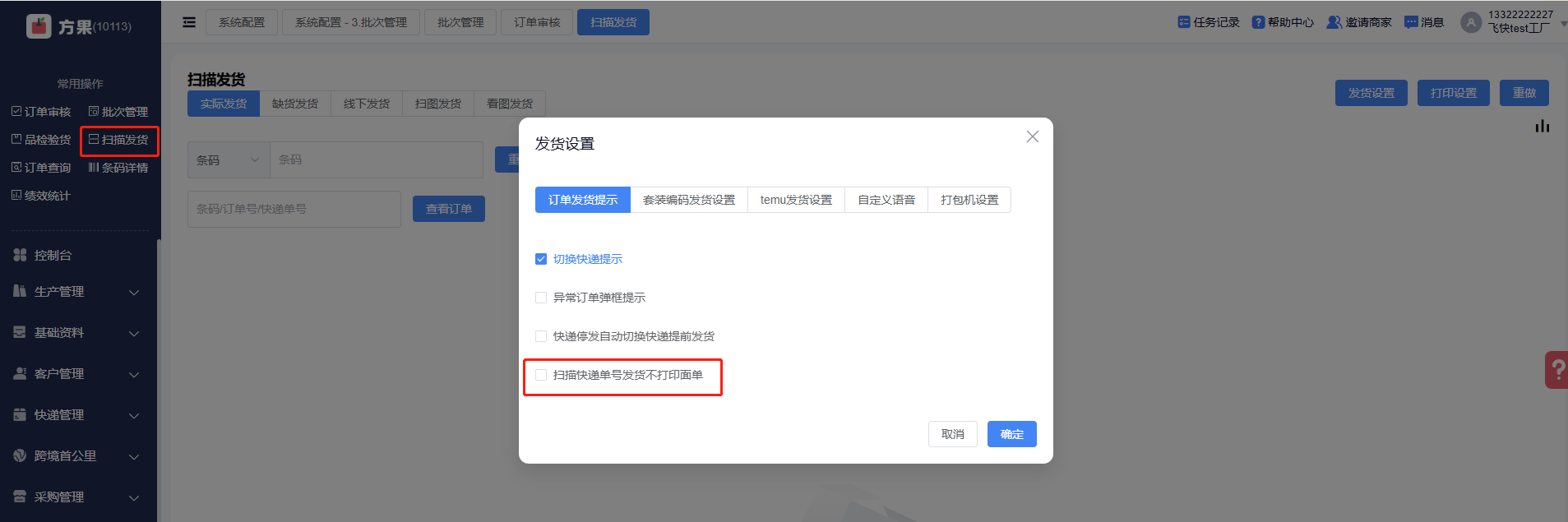Screen dimensions: 1568x522
Task: Open 订单查询 shortcut in the sidebar
Action: [41, 168]
